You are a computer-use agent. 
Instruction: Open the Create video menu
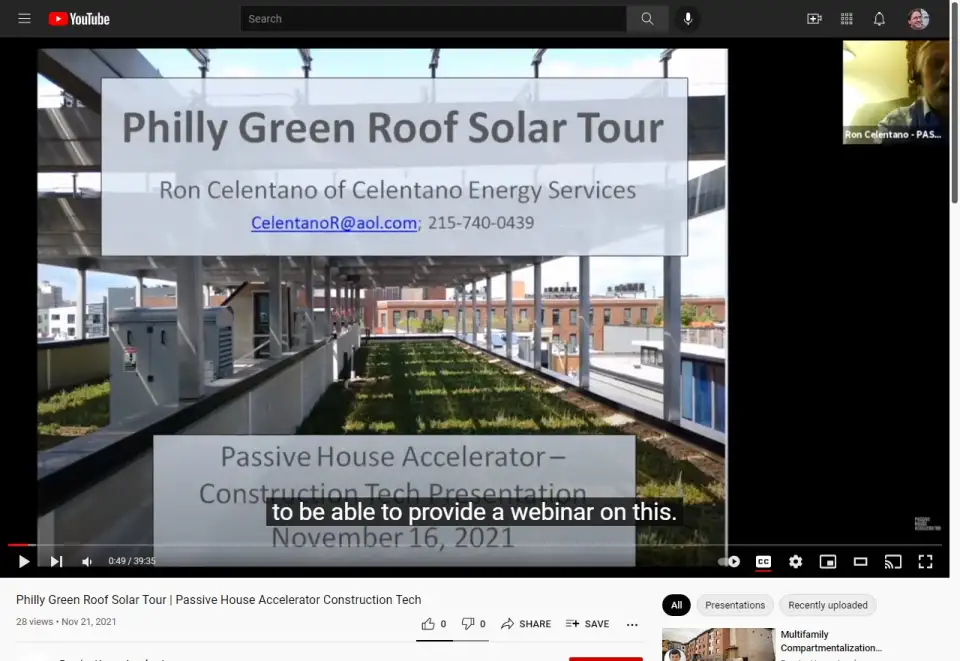tap(814, 19)
